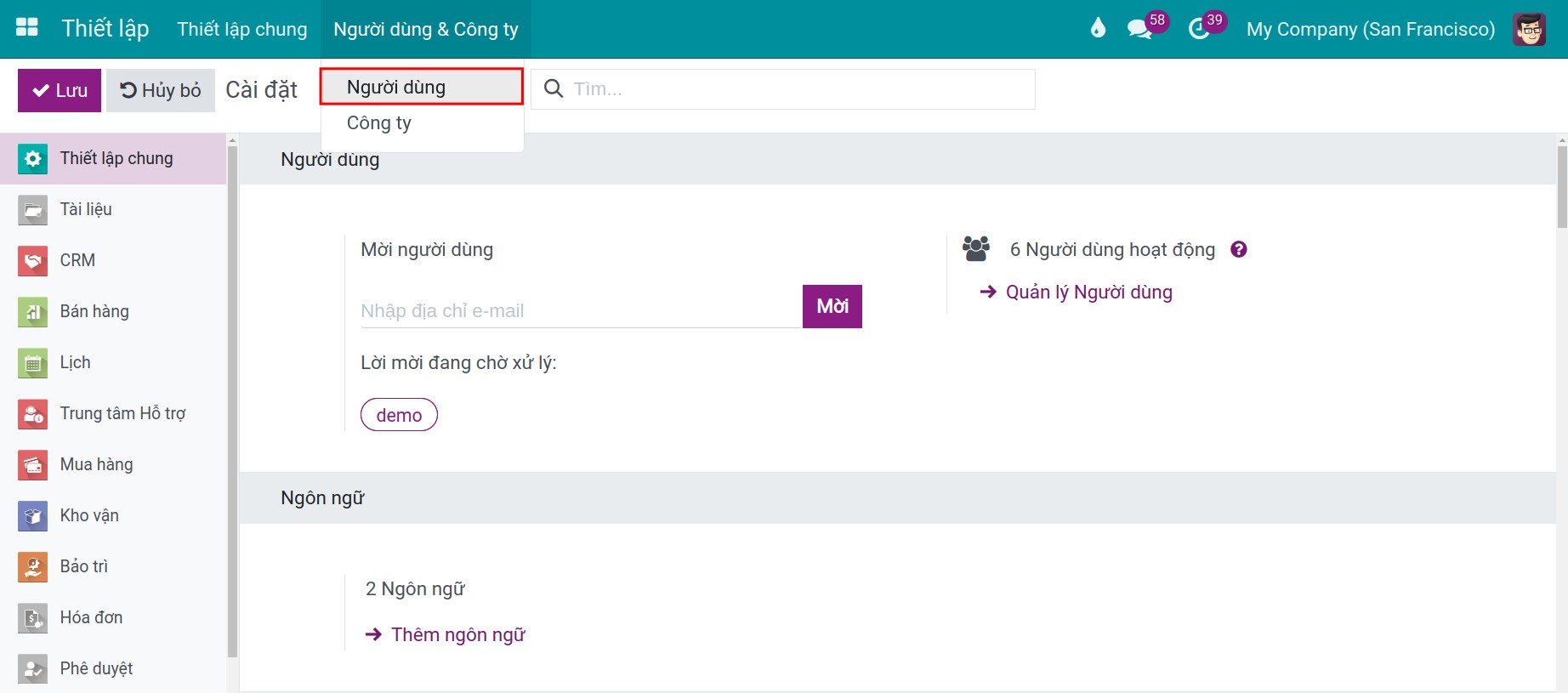The image size is (1568, 693).
Task: Select Tài liệu in the sidebar
Action: [113, 209]
